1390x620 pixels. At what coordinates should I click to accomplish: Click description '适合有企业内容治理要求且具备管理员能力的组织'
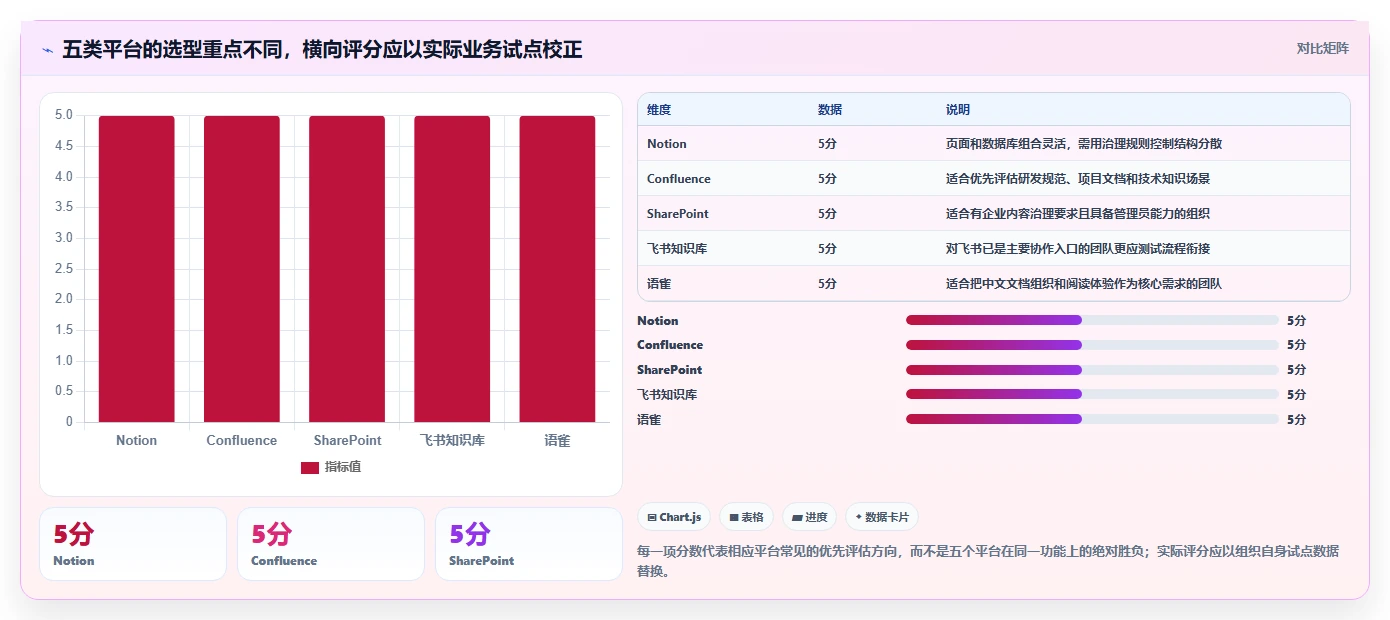(1078, 214)
